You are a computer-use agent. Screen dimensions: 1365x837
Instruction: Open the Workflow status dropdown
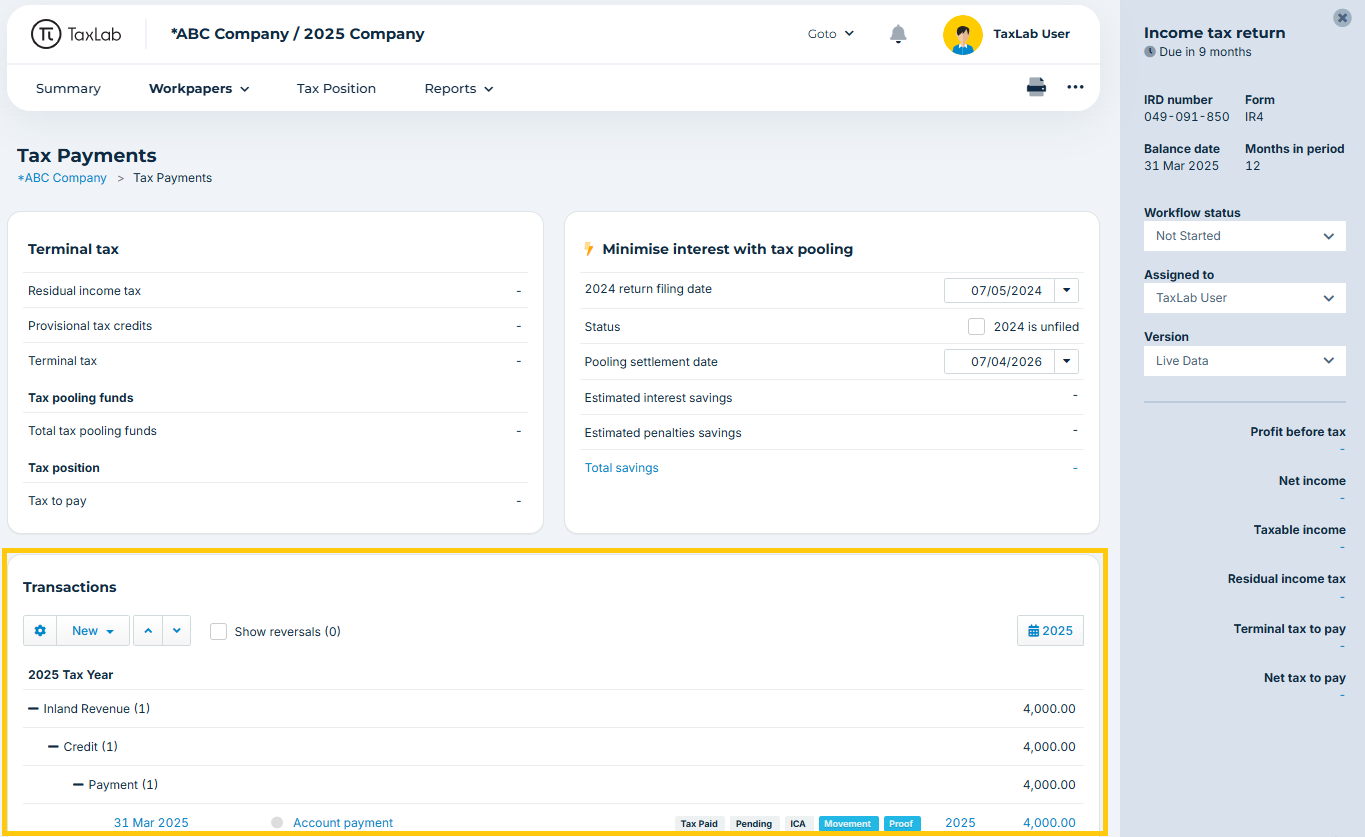(1245, 236)
